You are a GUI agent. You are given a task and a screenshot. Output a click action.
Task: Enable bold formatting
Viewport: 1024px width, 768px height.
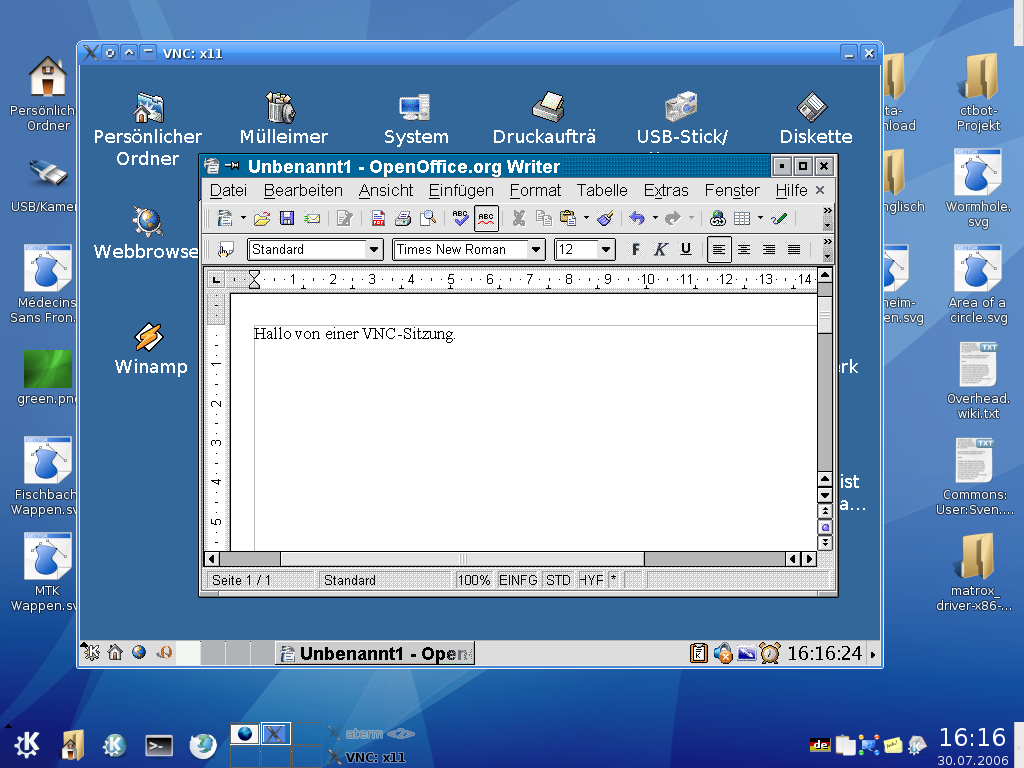coord(635,249)
